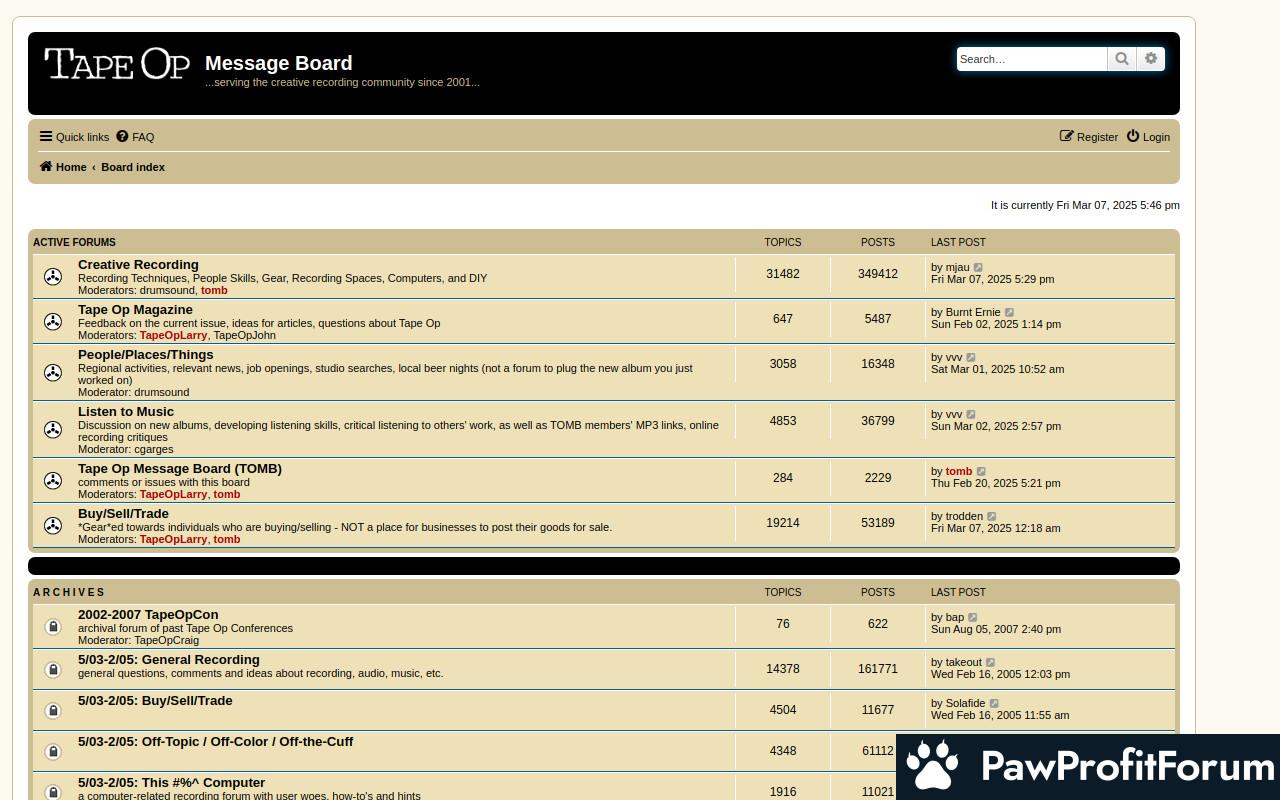Open moderator drumsound under Creative Recording
This screenshot has height=800, width=1280.
[x=167, y=291]
